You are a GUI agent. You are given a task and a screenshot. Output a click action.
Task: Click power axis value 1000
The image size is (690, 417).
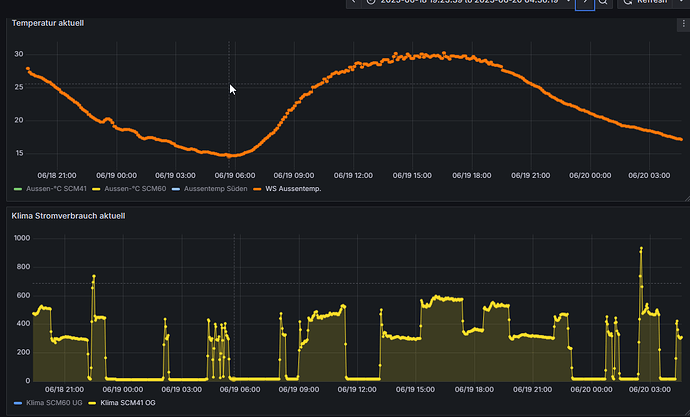coord(22,238)
